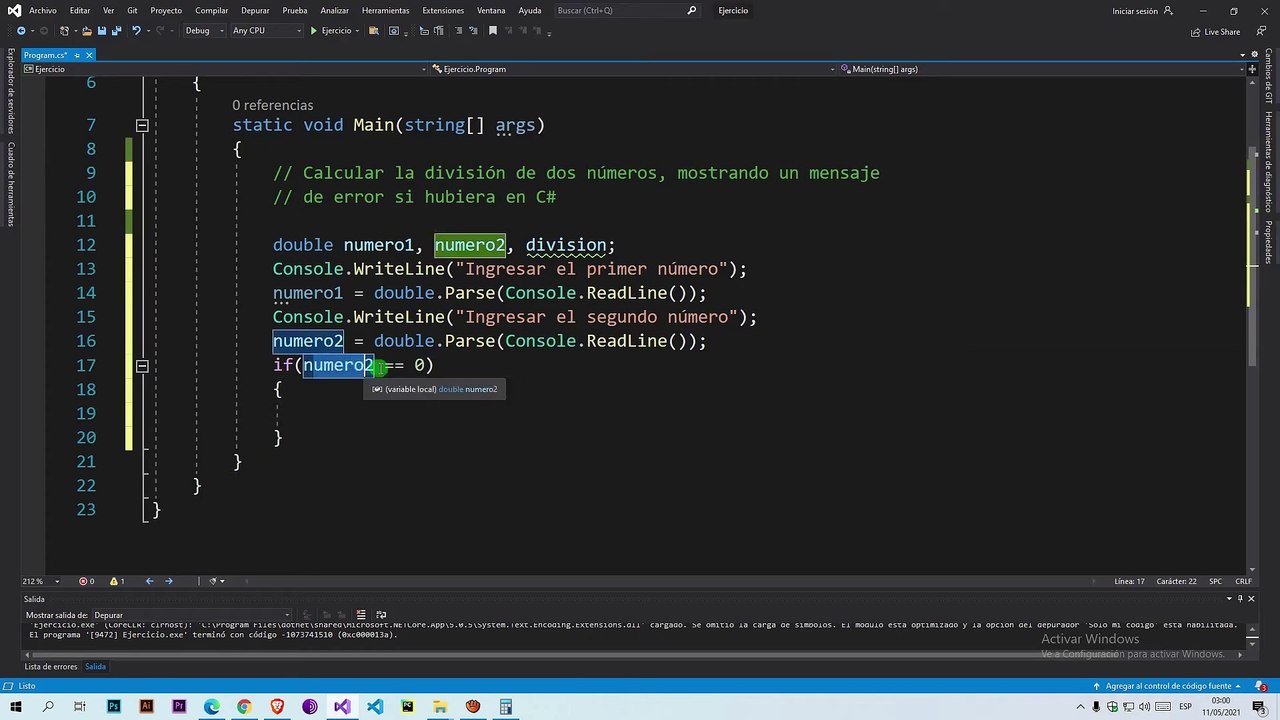Toggle auto-hide pin of Salida panel

click(1240, 599)
